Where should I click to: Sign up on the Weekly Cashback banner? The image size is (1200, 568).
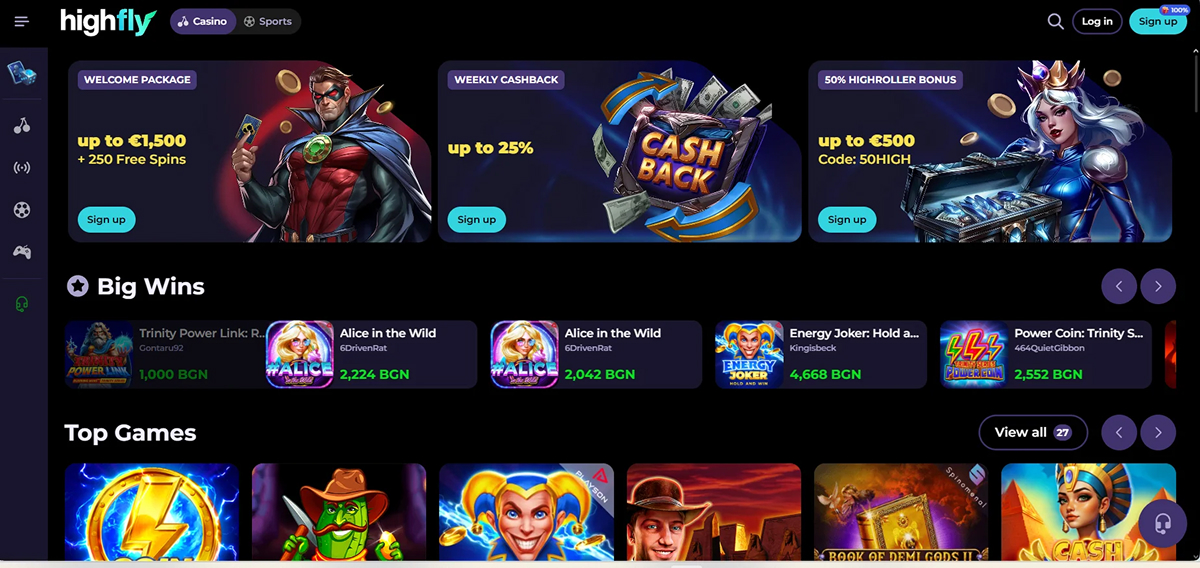[477, 220]
